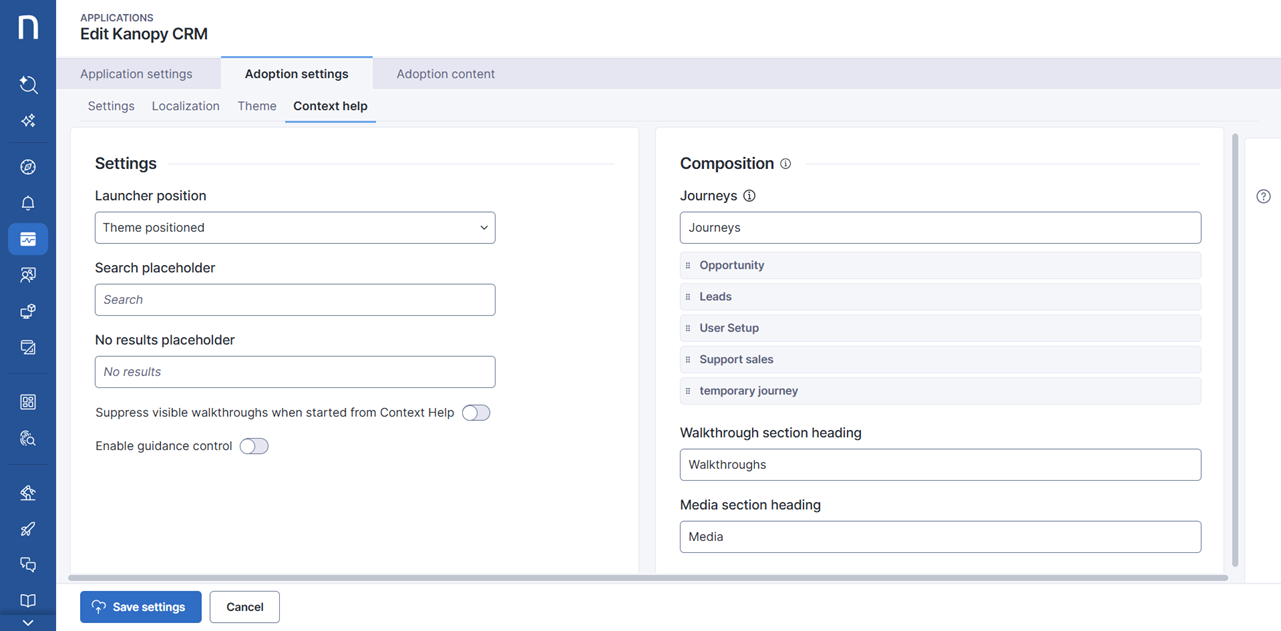This screenshot has height=631, width=1281.
Task: Click the rocket icon in the sidebar
Action: coord(28,529)
